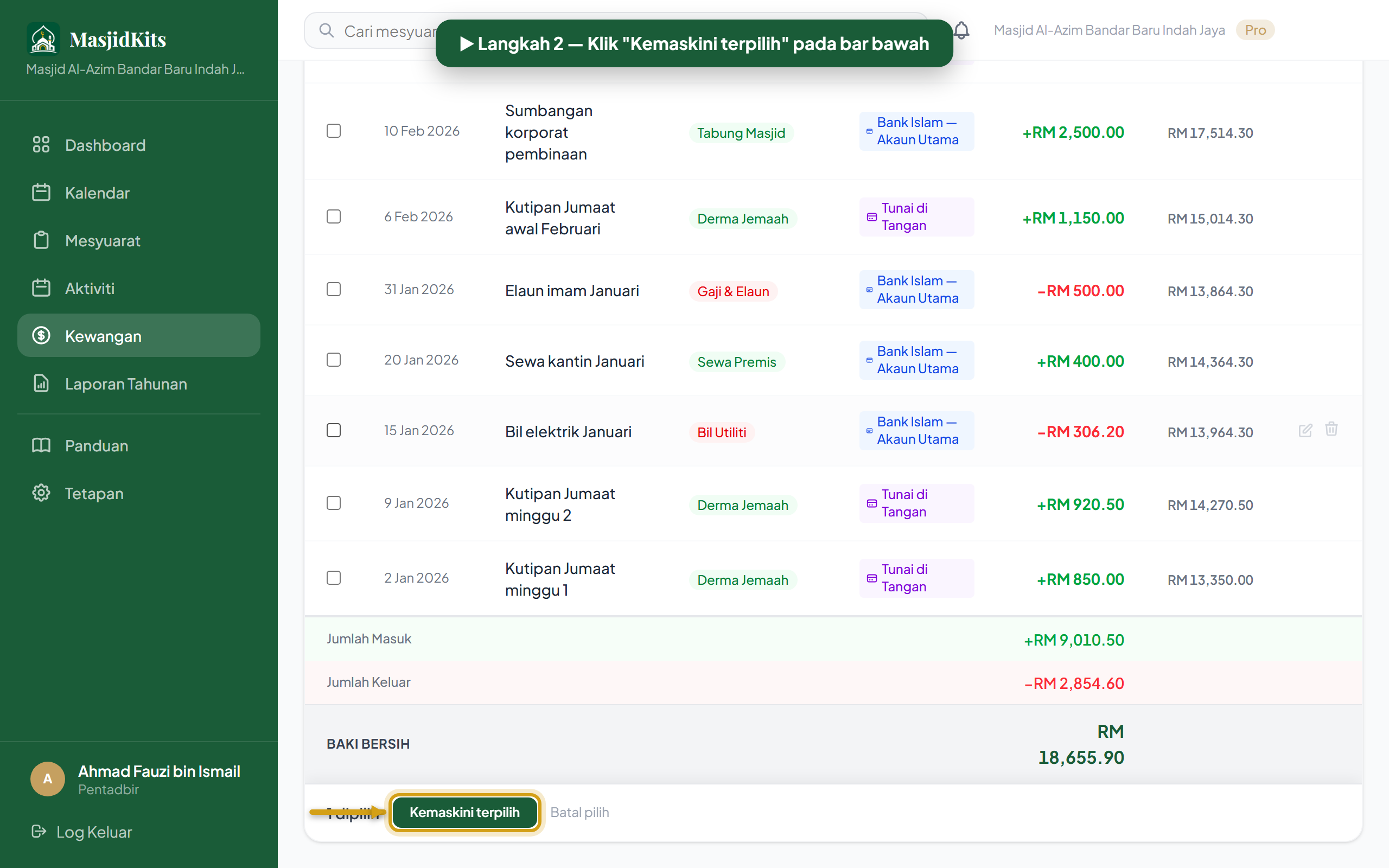Select the Sewa kantin Januari checkbox
This screenshot has height=868, width=1389.
click(334, 359)
